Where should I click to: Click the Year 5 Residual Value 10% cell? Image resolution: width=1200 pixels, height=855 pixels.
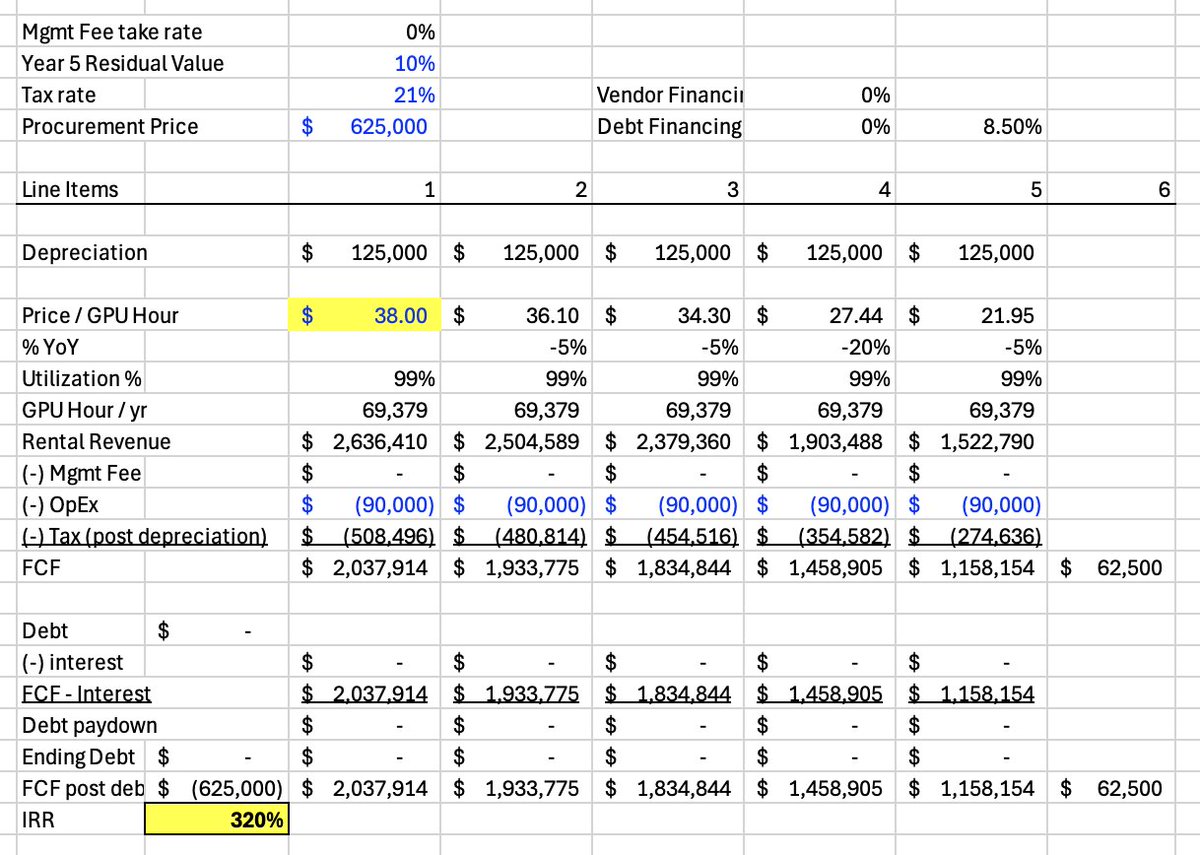click(365, 63)
